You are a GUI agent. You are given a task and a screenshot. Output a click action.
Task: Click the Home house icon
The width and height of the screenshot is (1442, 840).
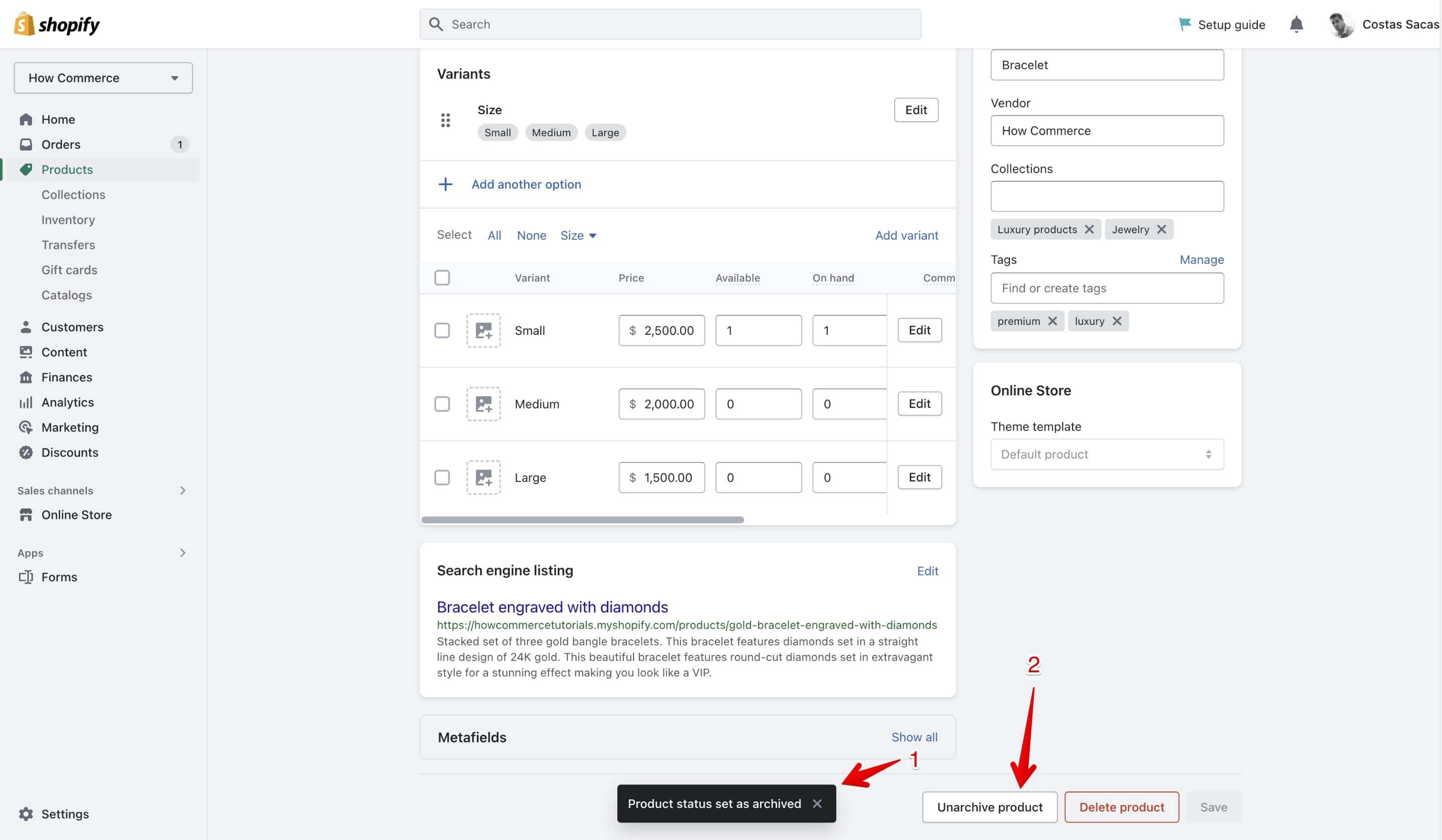[26, 119]
